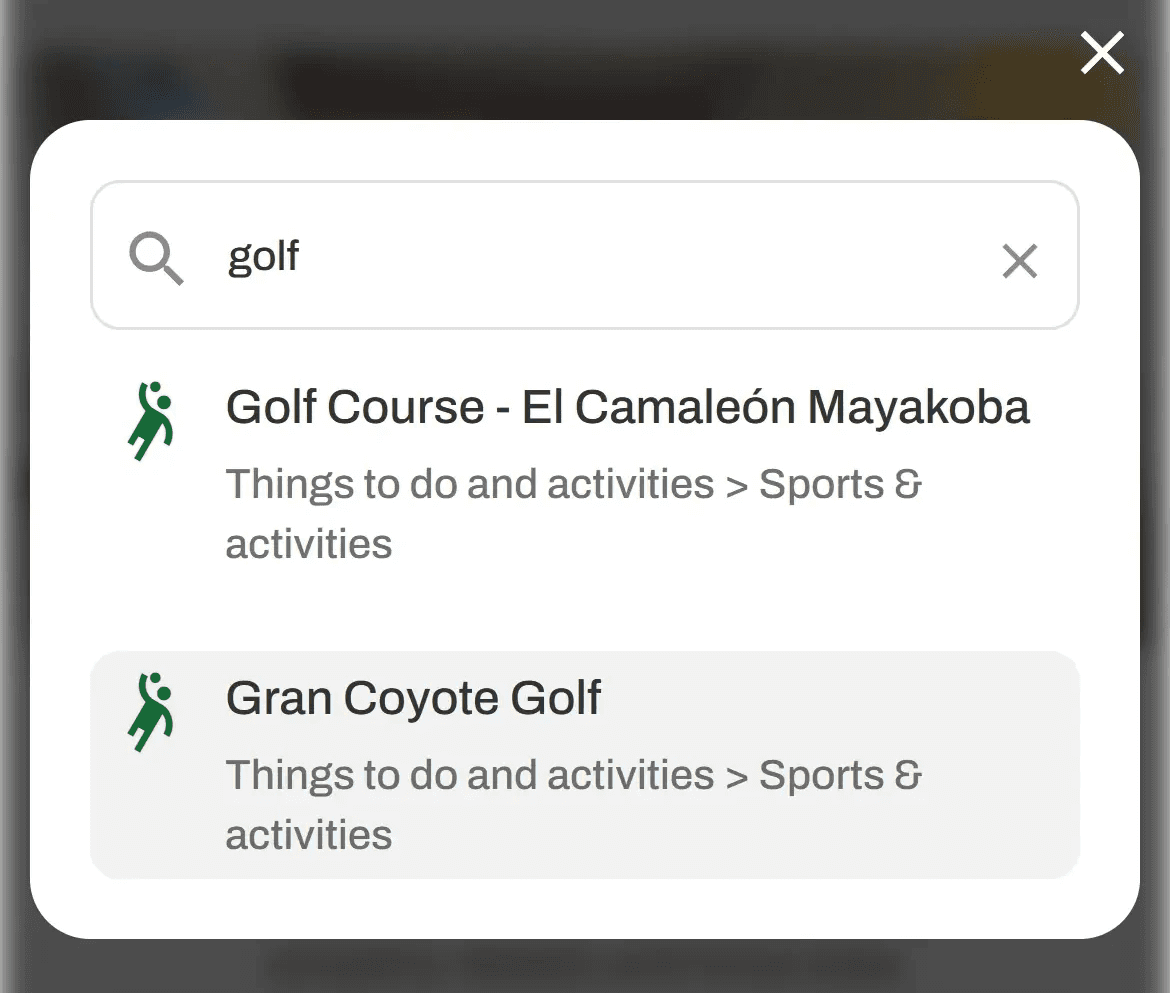Click 'Things to do and activities' in second result
The width and height of the screenshot is (1170, 993).
point(470,775)
